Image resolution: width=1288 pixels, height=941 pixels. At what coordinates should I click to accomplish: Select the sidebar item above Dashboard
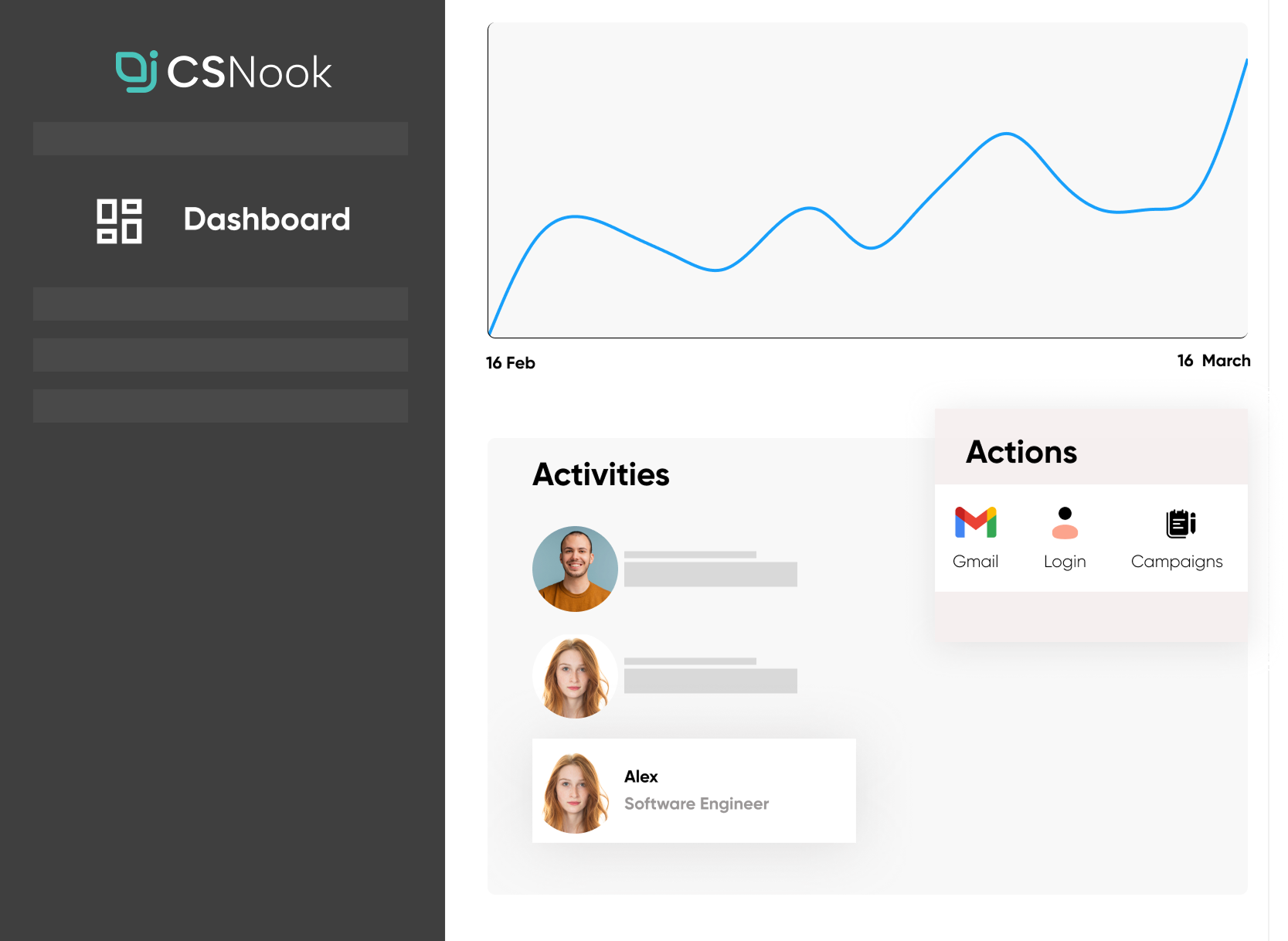pyautogui.click(x=220, y=138)
